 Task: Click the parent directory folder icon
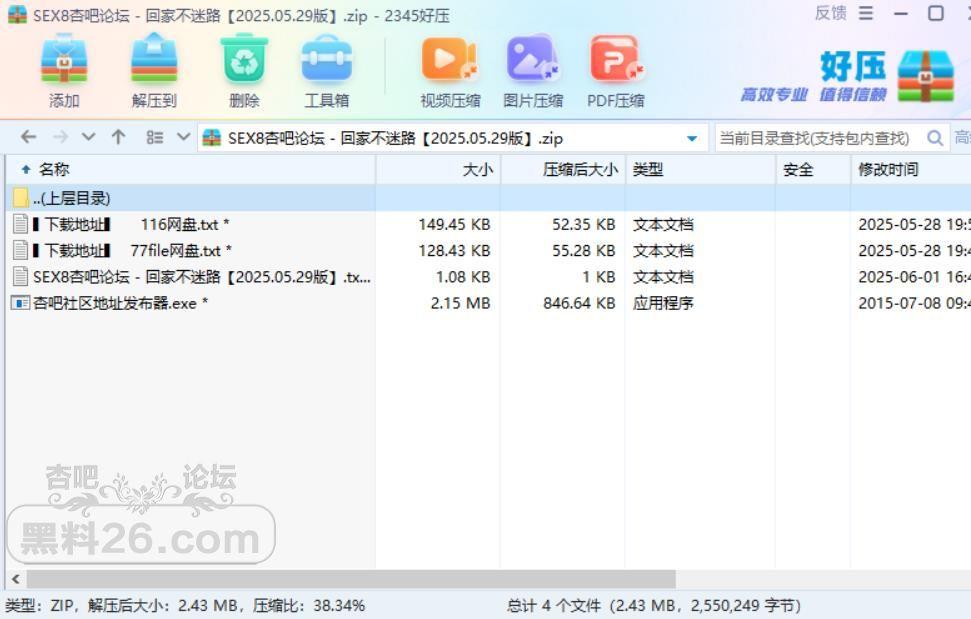pyautogui.click(x=20, y=198)
